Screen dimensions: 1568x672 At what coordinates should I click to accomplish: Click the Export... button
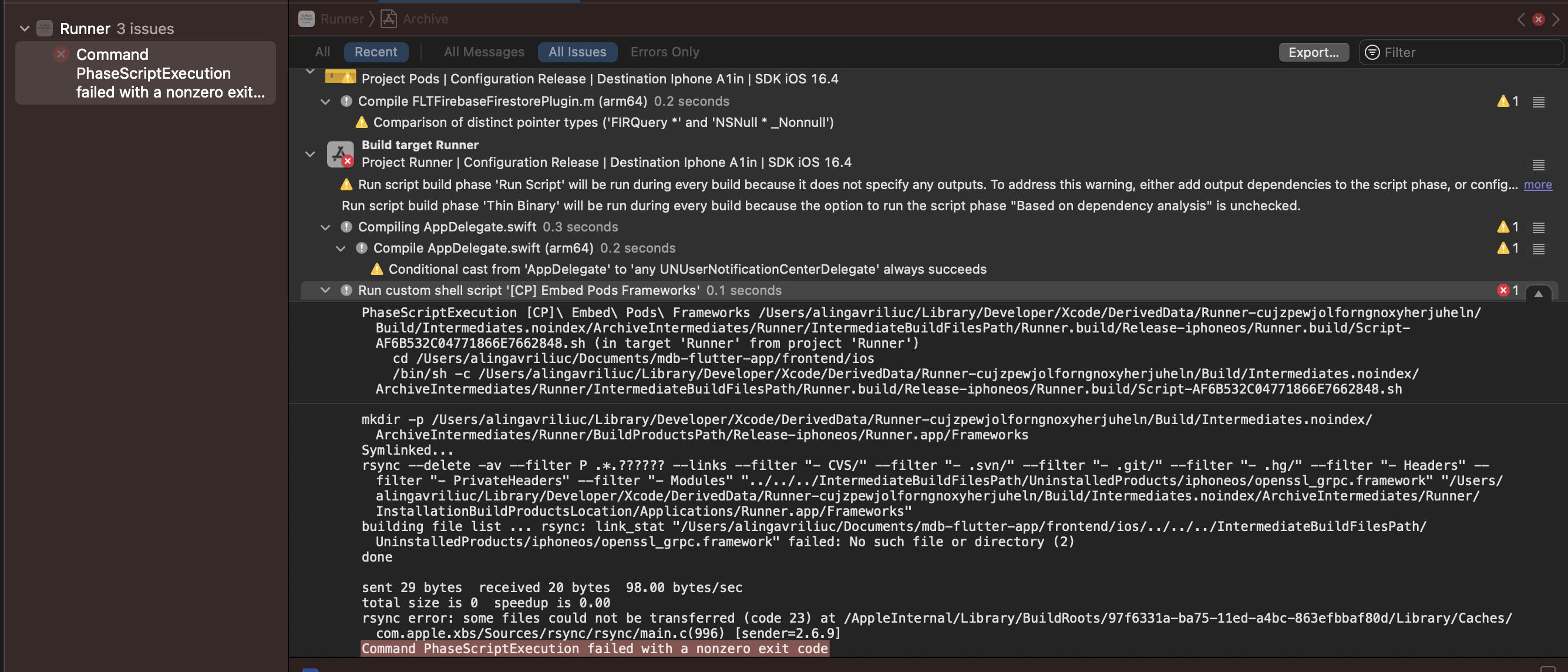[x=1314, y=52]
